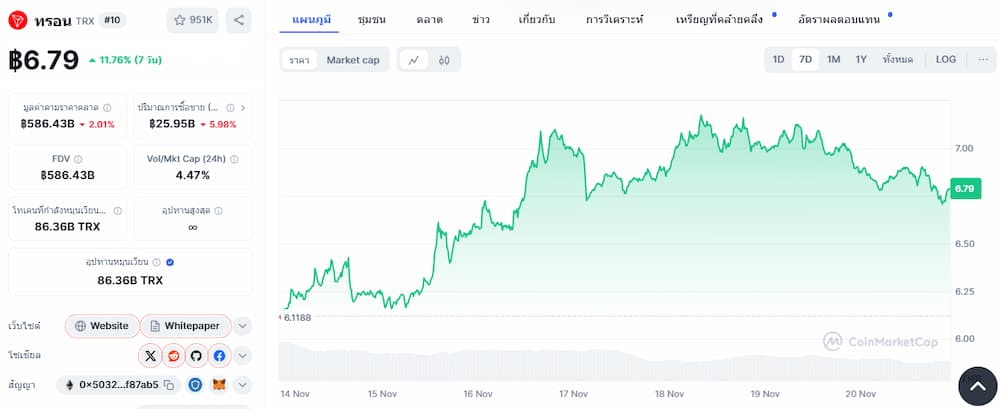The image size is (1000, 409).
Task: Switch to candlestick chart icon
Action: point(444,60)
